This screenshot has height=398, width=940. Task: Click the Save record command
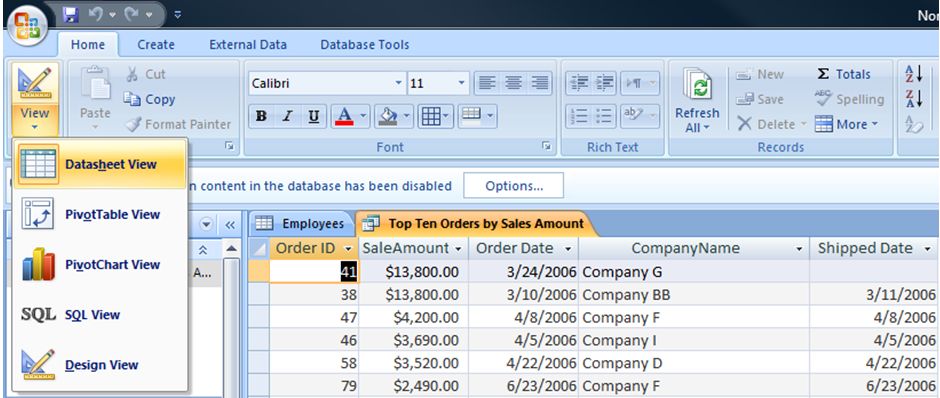click(x=760, y=100)
